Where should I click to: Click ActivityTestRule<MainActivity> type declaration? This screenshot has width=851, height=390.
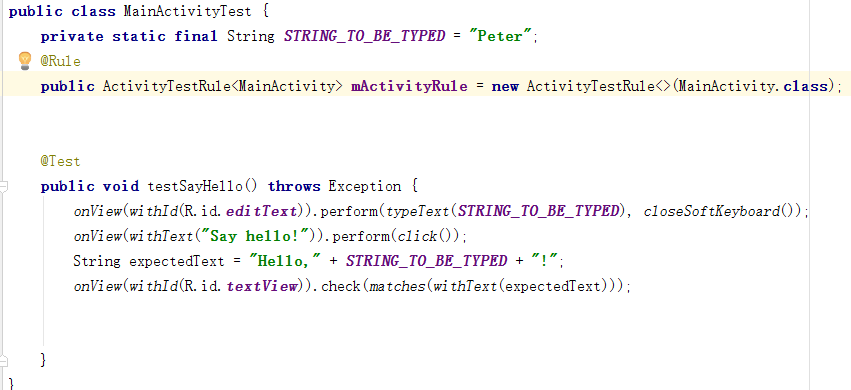pos(223,86)
